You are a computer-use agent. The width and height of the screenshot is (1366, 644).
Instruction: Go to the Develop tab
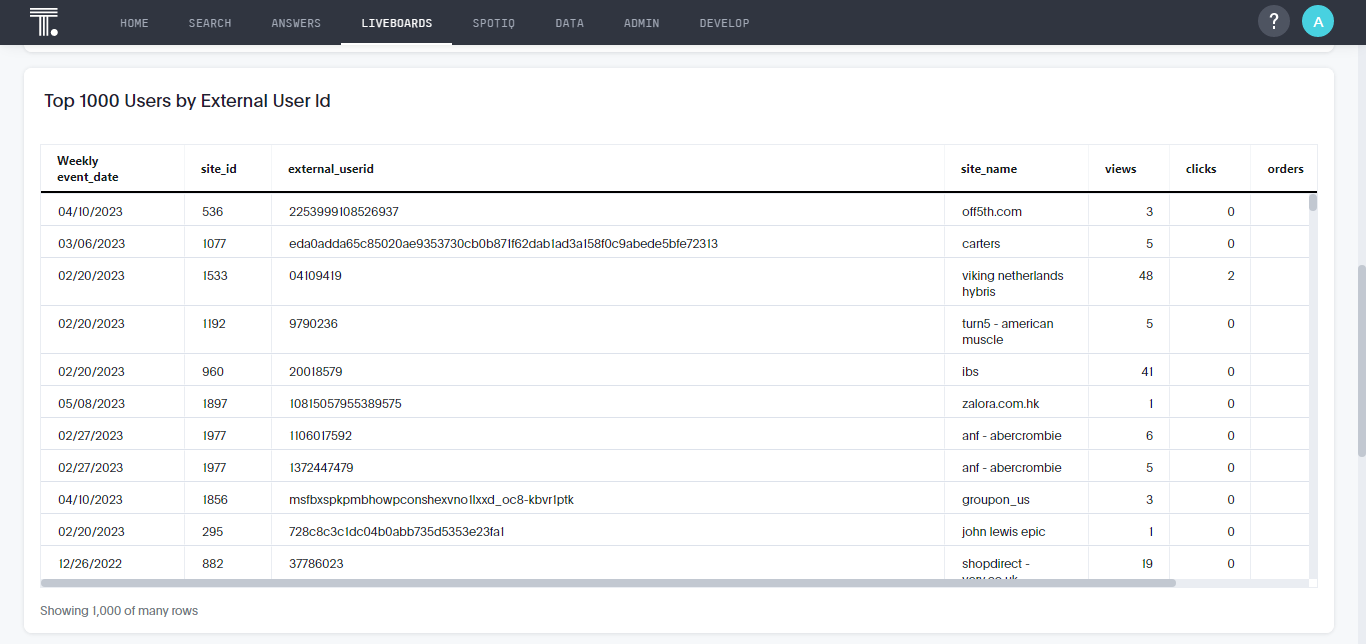click(x=724, y=23)
